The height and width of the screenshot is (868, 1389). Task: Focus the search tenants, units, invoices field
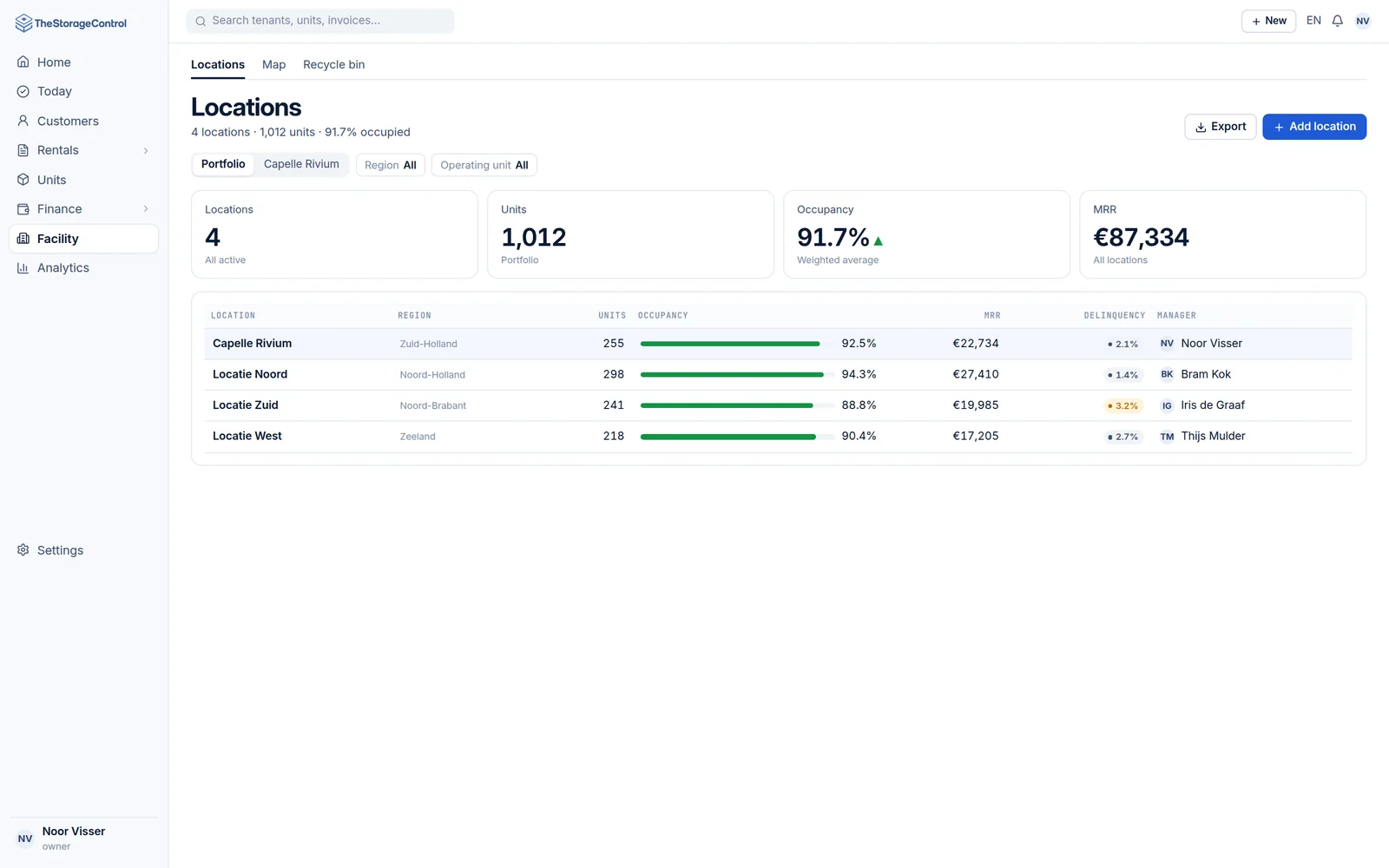coord(320,21)
